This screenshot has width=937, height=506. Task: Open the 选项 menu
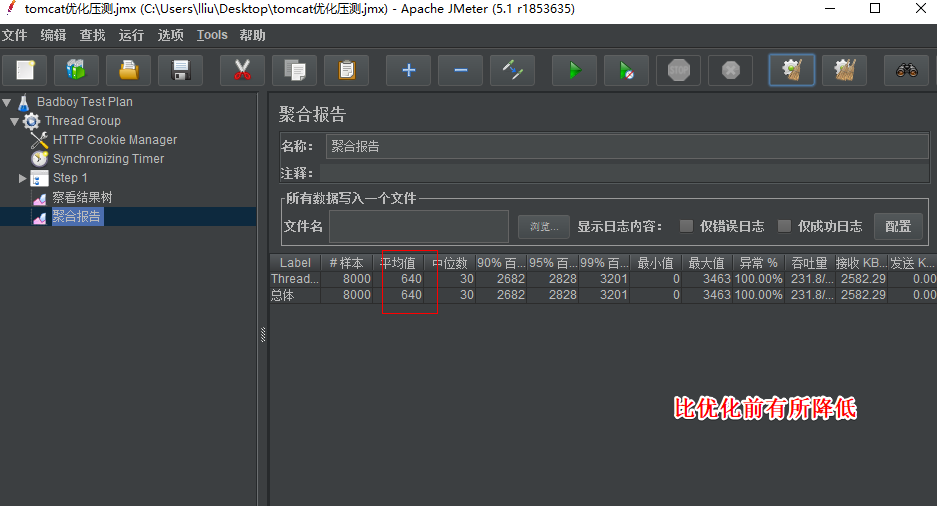(170, 35)
